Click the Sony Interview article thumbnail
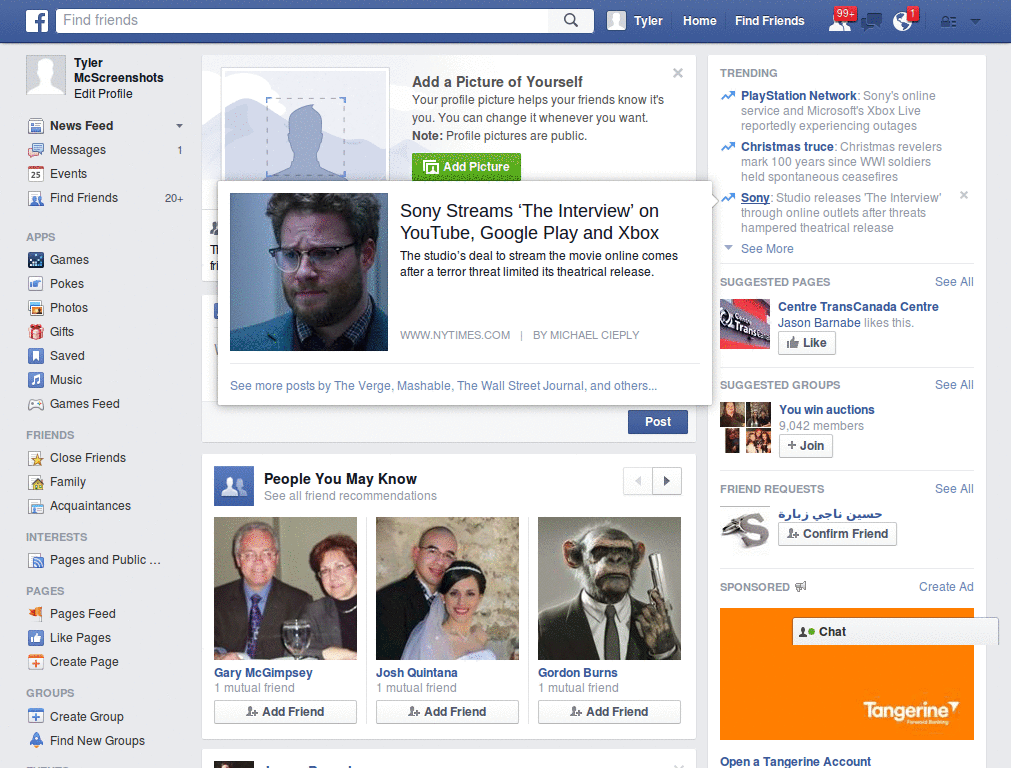Image resolution: width=1024 pixels, height=768 pixels. 309,272
